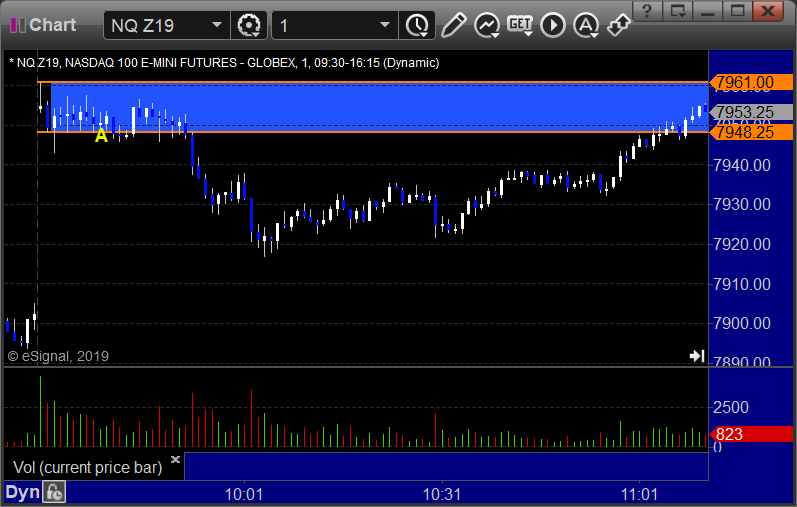The image size is (797, 507).
Task: Toggle the Dyn dynamic mode button
Action: point(22,492)
